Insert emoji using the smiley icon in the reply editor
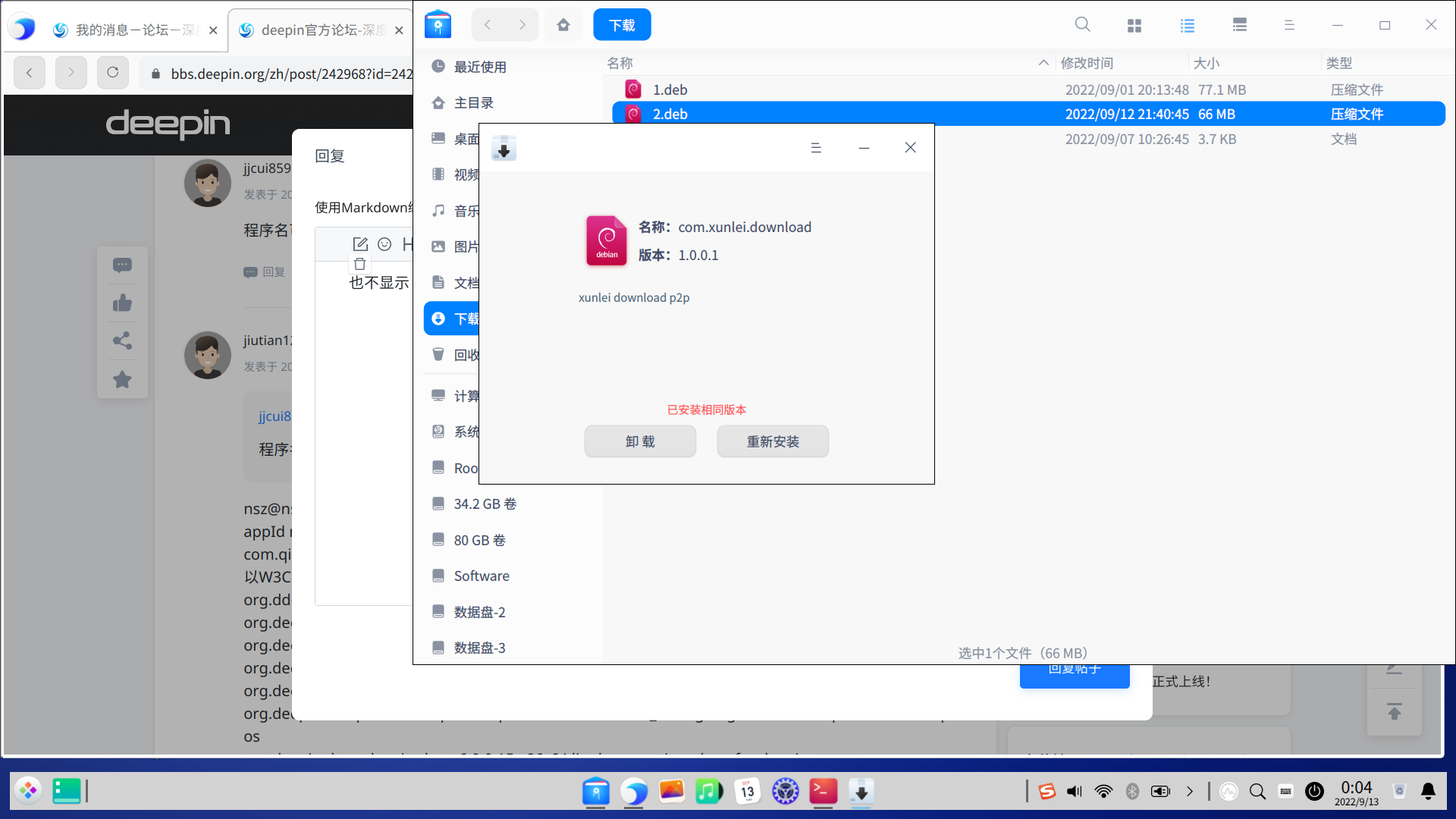This screenshot has height=819, width=1456. (384, 244)
